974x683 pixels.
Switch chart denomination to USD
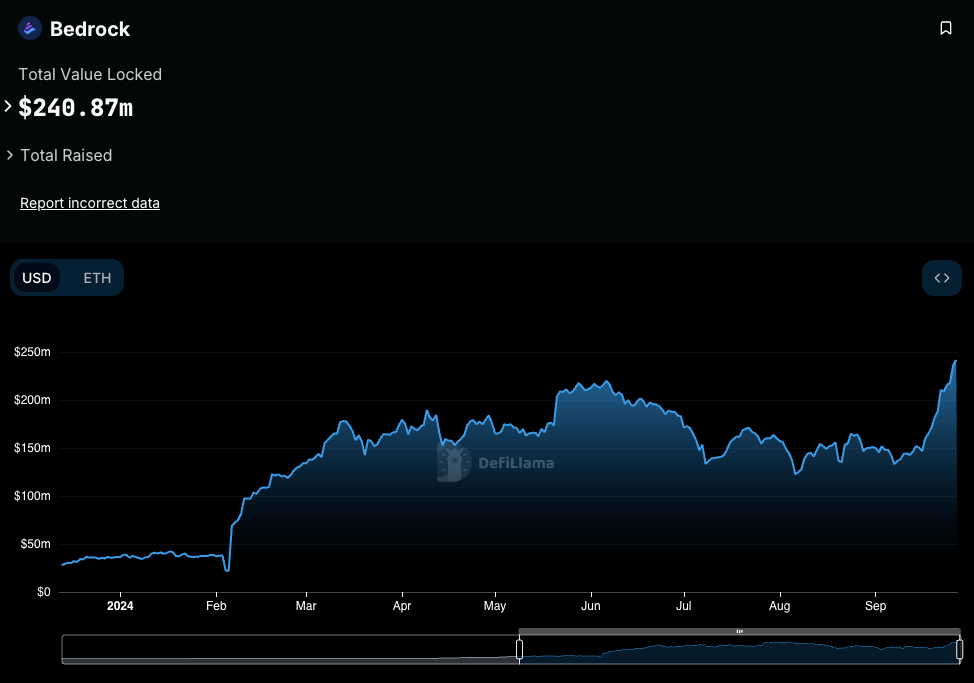pyautogui.click(x=37, y=278)
